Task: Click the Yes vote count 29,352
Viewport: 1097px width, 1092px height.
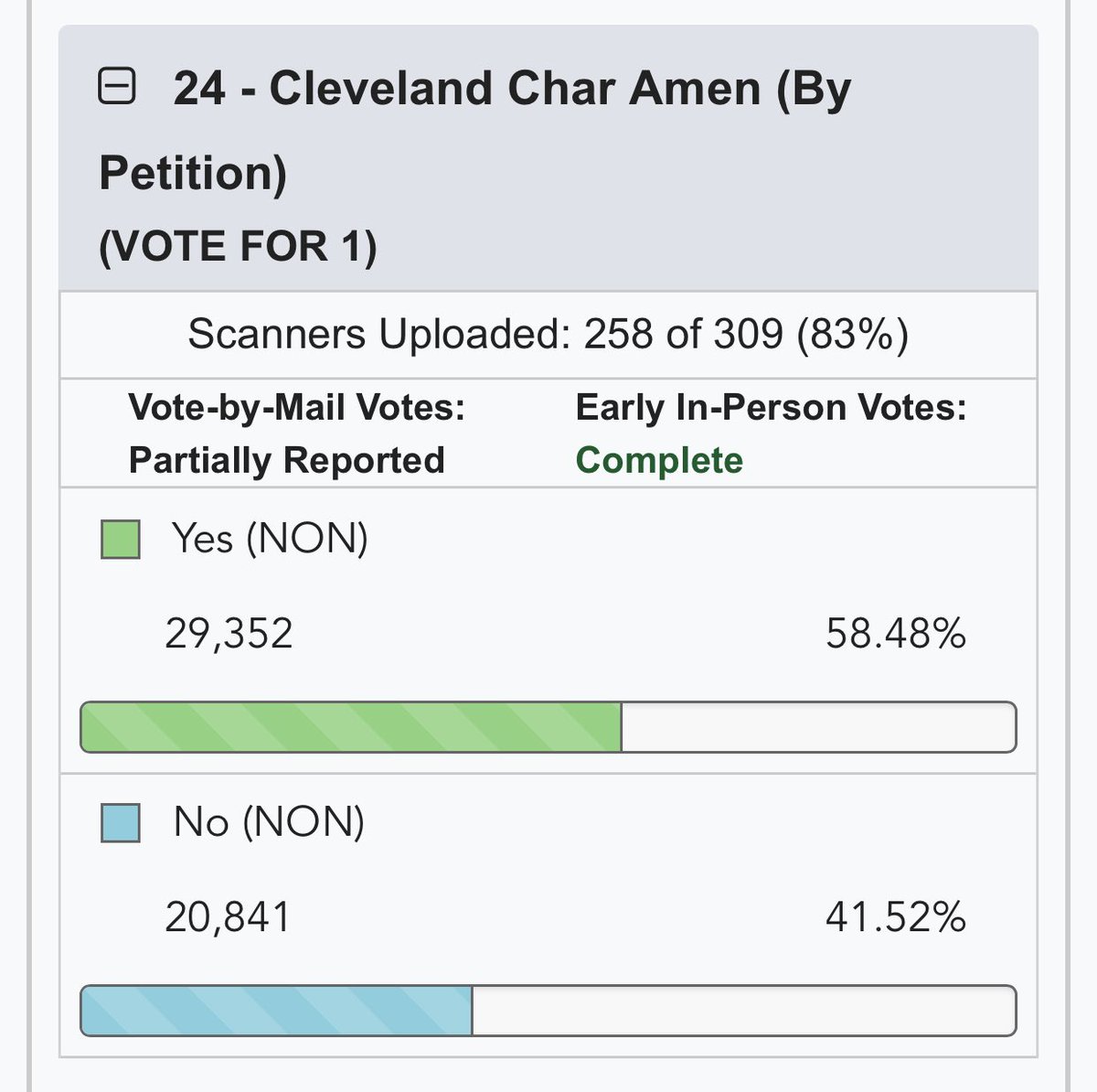Action: [229, 634]
